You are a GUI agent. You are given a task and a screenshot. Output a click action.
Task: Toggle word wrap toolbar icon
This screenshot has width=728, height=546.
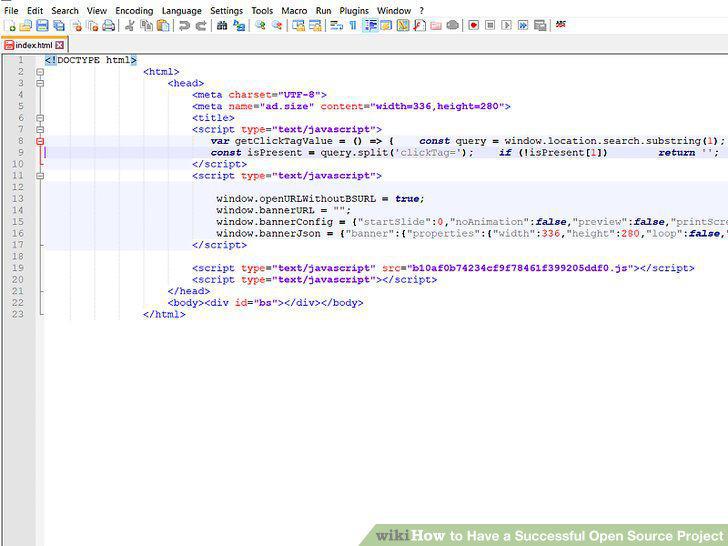pos(336,26)
